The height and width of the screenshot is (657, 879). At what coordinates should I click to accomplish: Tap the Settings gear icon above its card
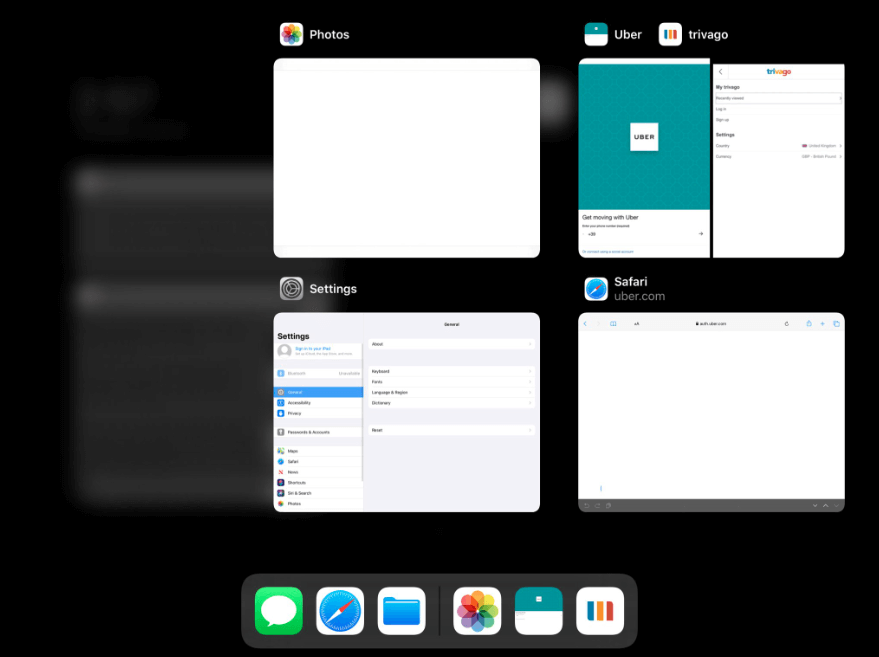292,289
